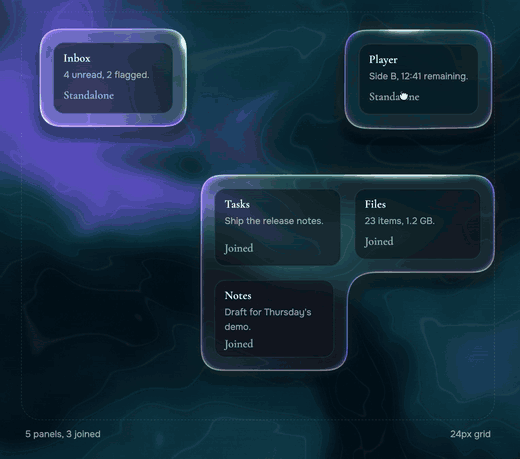
Task: Select the Player panel card
Action: (418, 79)
